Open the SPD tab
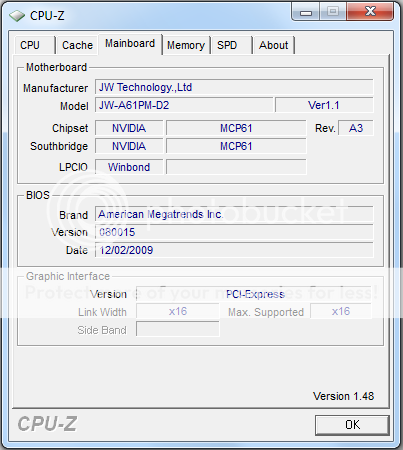Image resolution: width=403 pixels, height=450 pixels. (x=231, y=45)
